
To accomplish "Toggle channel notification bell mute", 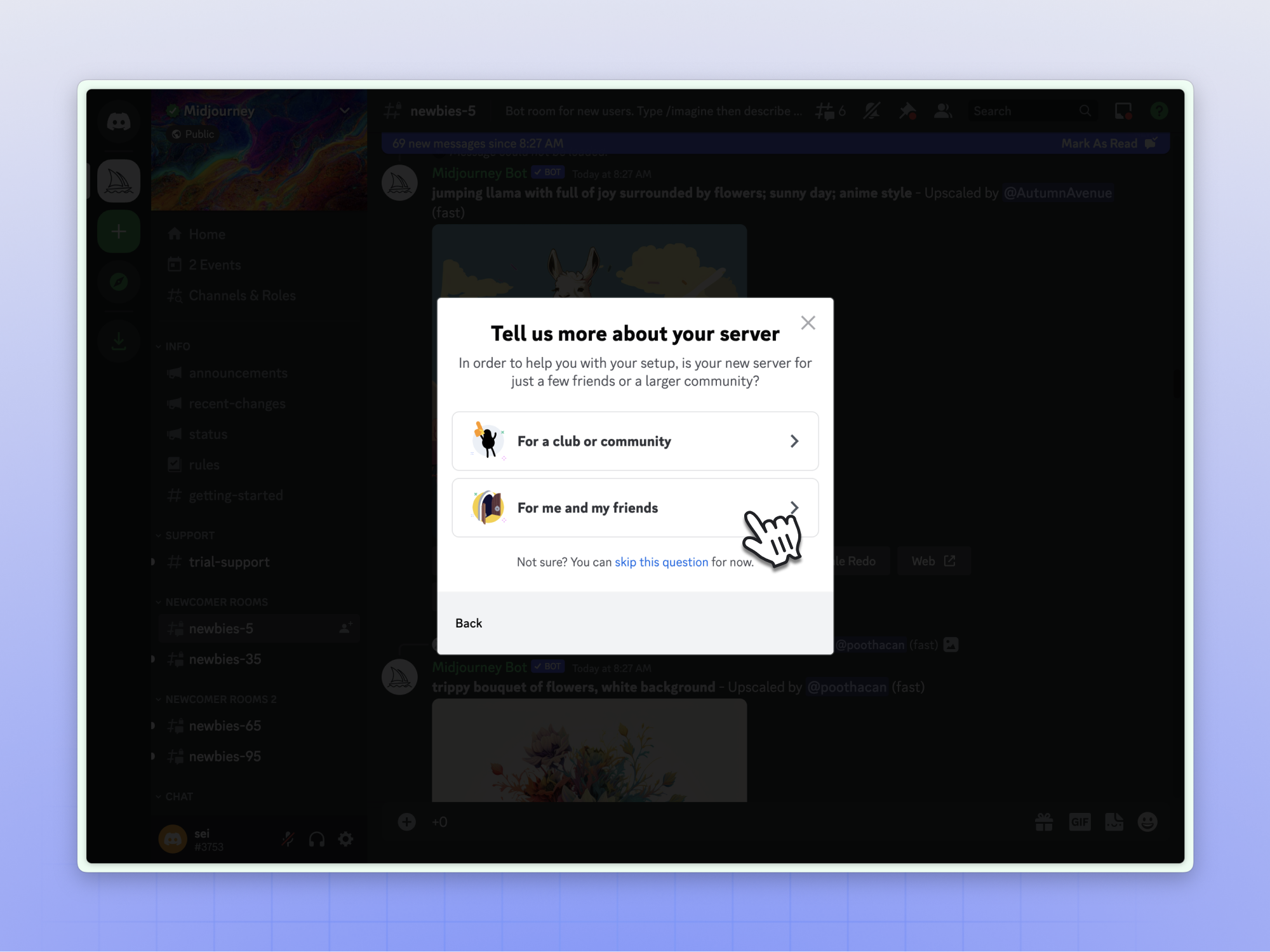I will pyautogui.click(x=871, y=111).
